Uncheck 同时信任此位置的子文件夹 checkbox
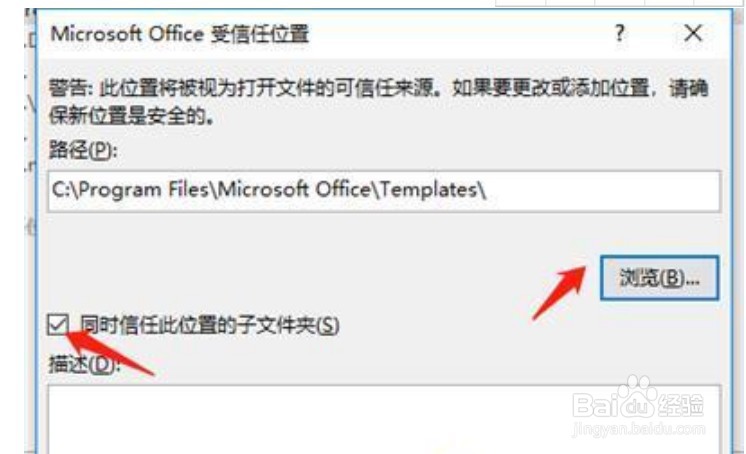The width and height of the screenshot is (746, 454). pos(58,325)
